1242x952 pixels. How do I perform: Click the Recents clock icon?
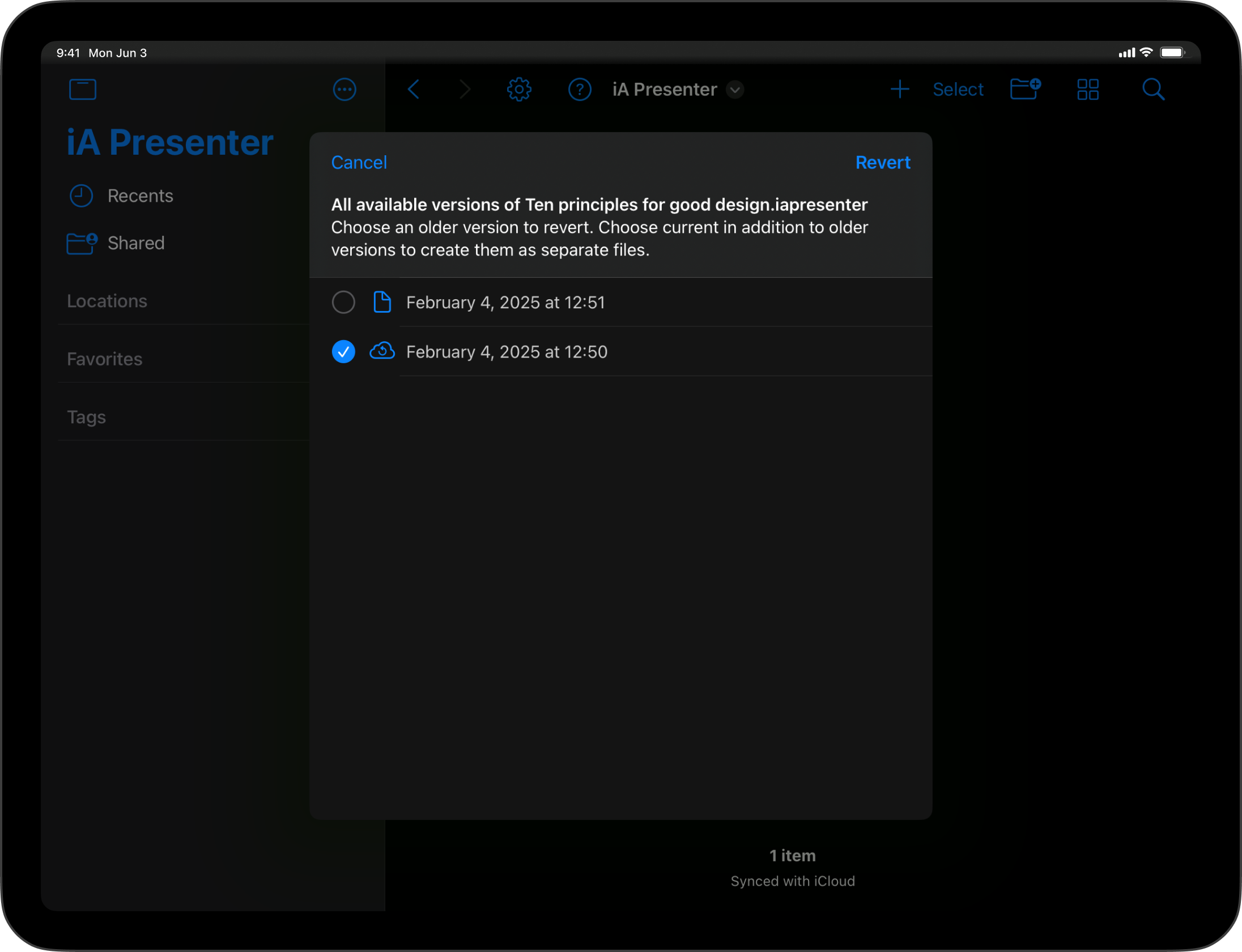(81, 196)
